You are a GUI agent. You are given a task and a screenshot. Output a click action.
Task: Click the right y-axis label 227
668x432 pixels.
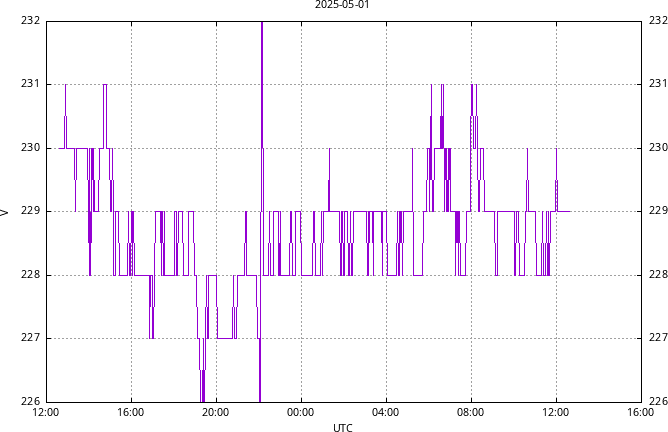[658, 338]
